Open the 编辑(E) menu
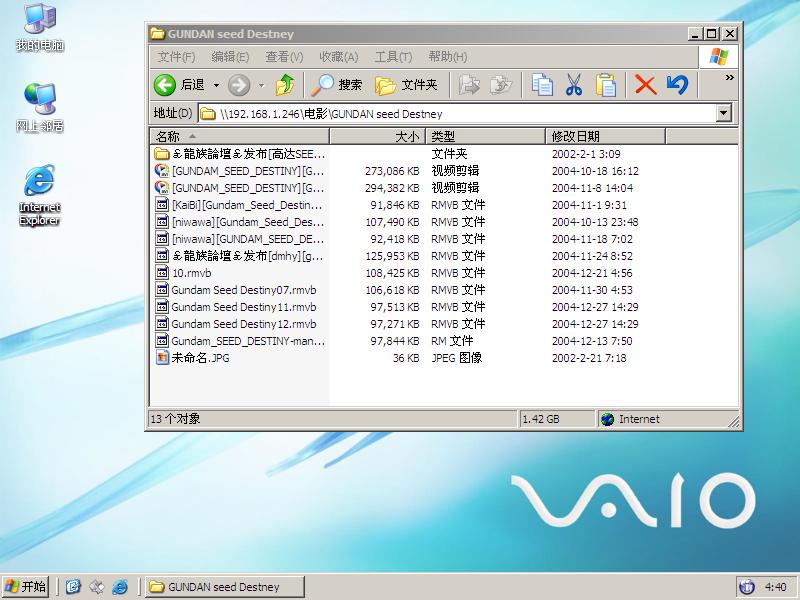The width and height of the screenshot is (800, 600). coord(230,57)
